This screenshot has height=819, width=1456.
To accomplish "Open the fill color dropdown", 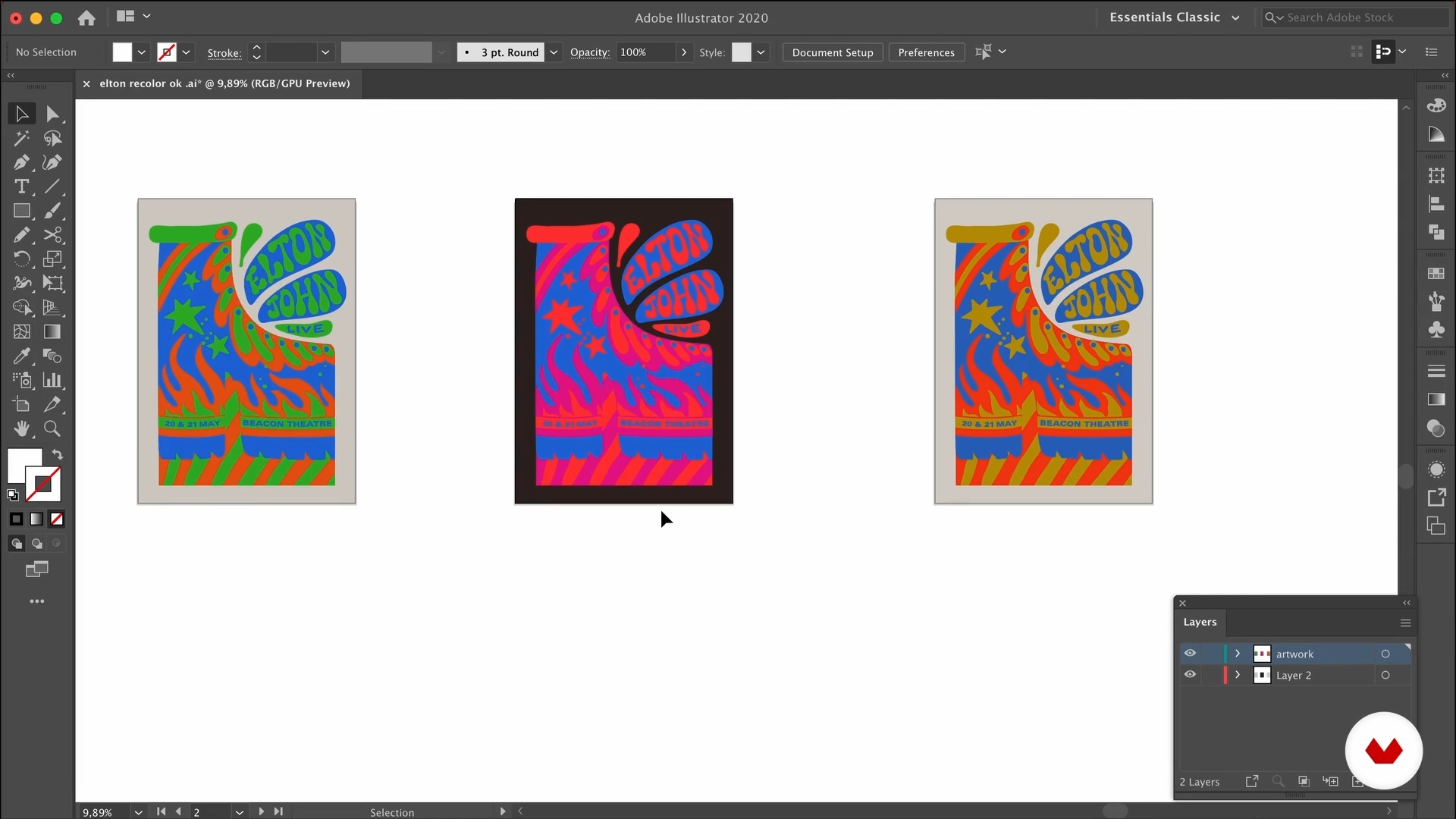I will [141, 52].
